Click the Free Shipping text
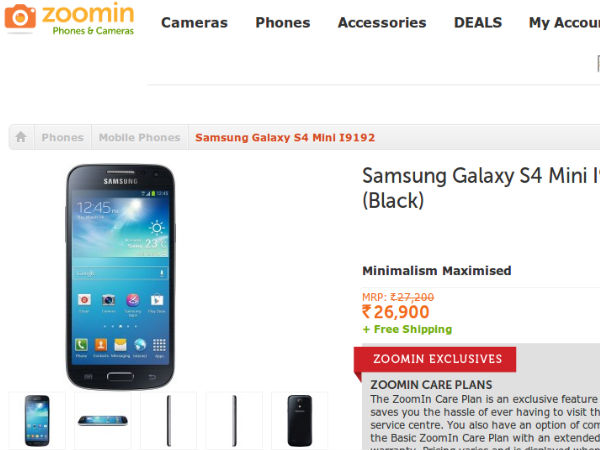 (407, 329)
